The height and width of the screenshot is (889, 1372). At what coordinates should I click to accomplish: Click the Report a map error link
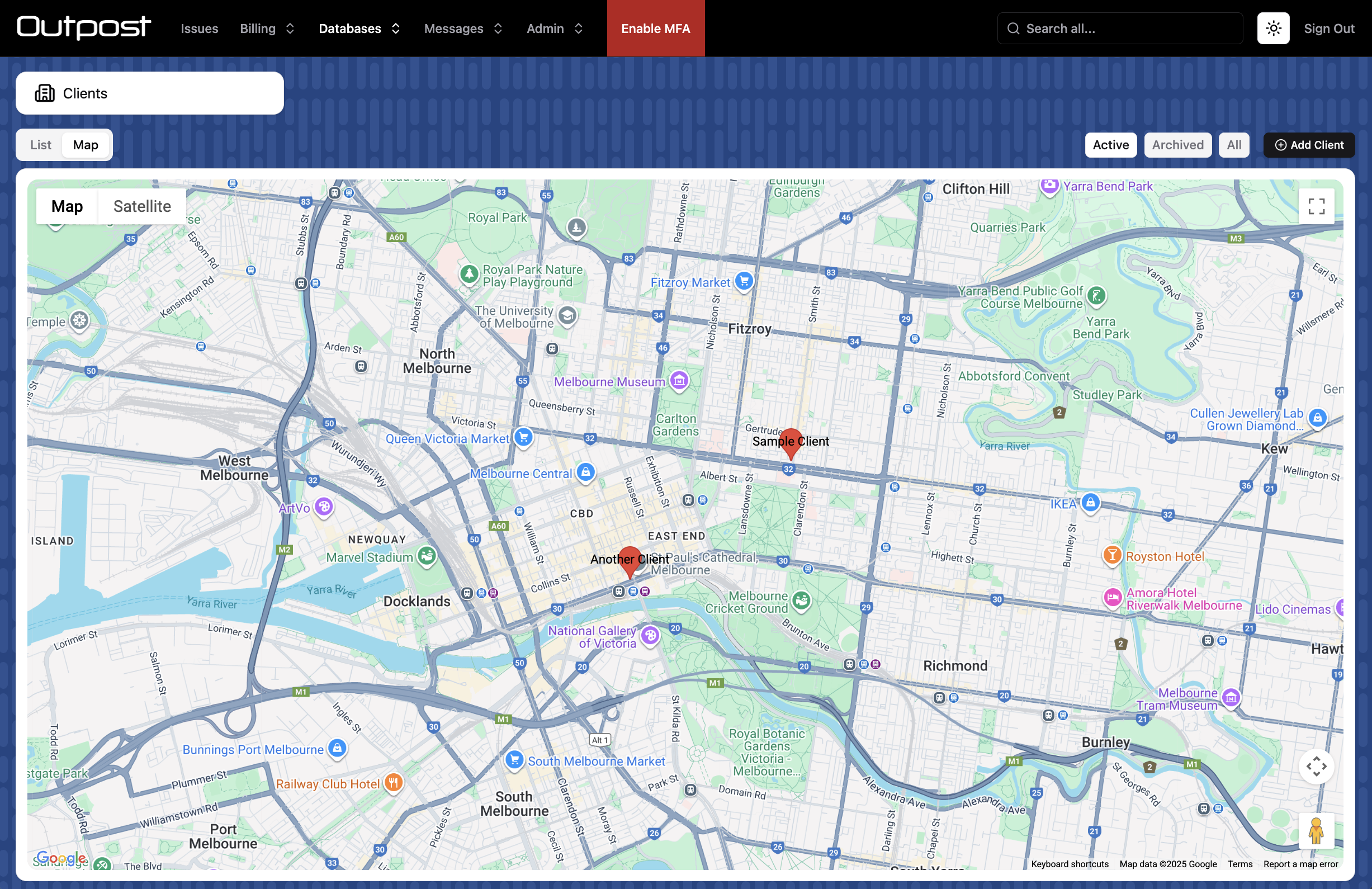1300,864
